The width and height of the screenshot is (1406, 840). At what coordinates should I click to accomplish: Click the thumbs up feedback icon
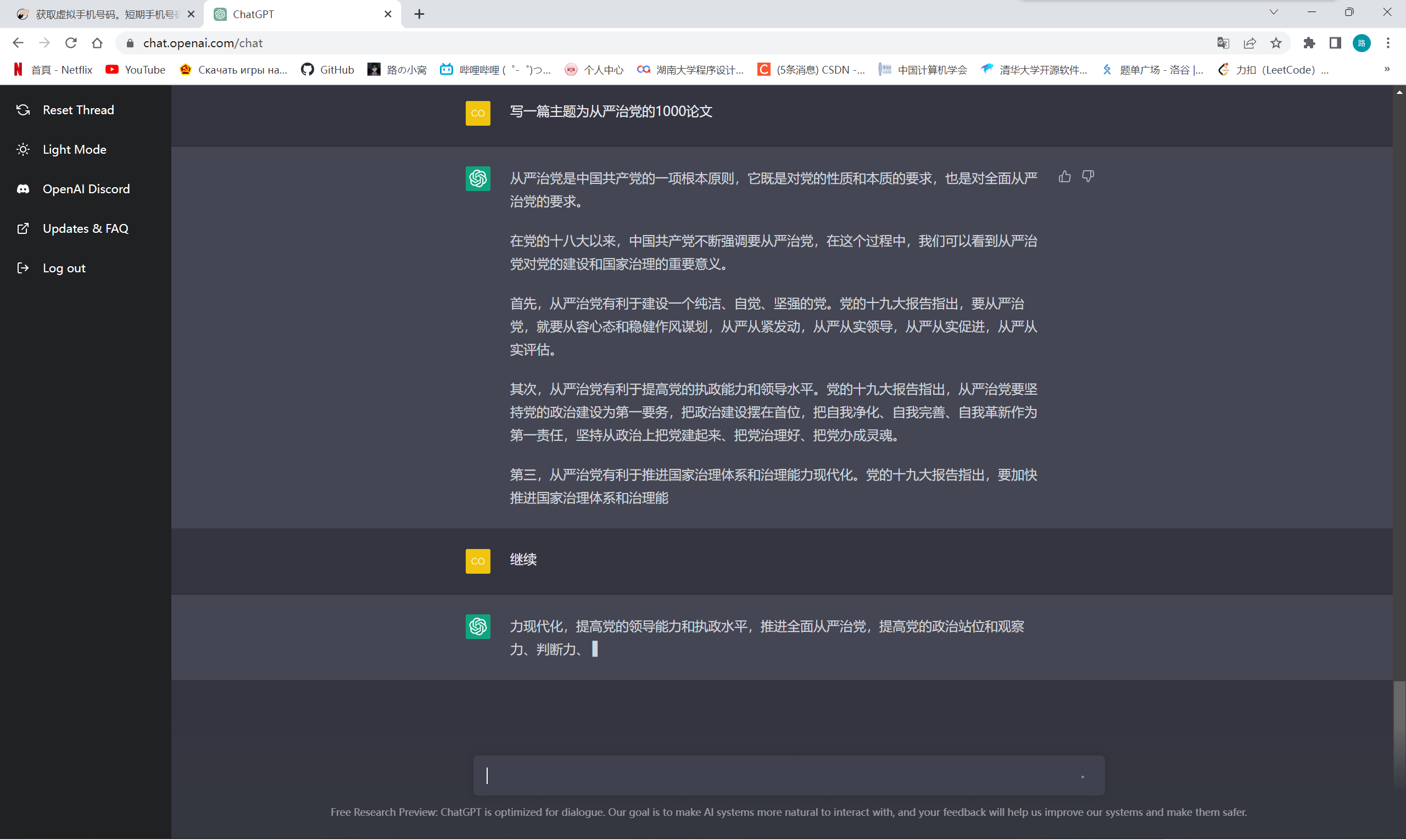coord(1064,177)
